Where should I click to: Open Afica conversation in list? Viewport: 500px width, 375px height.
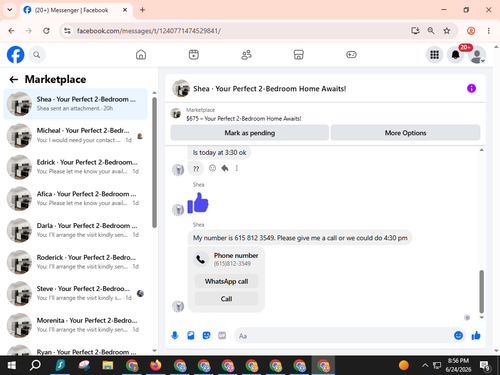pos(75,198)
